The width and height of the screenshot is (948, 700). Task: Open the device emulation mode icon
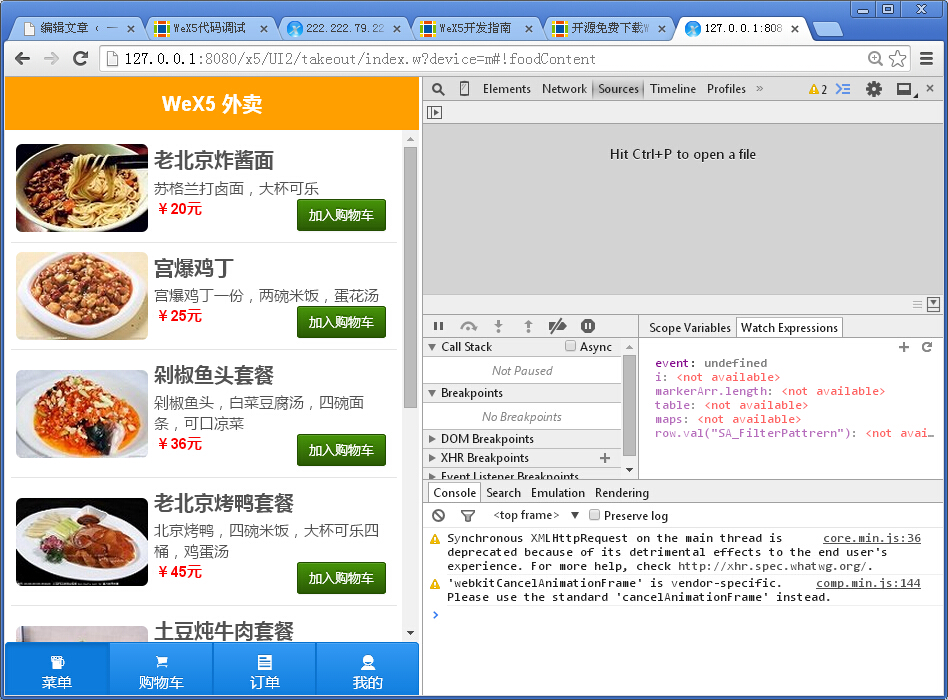[462, 89]
